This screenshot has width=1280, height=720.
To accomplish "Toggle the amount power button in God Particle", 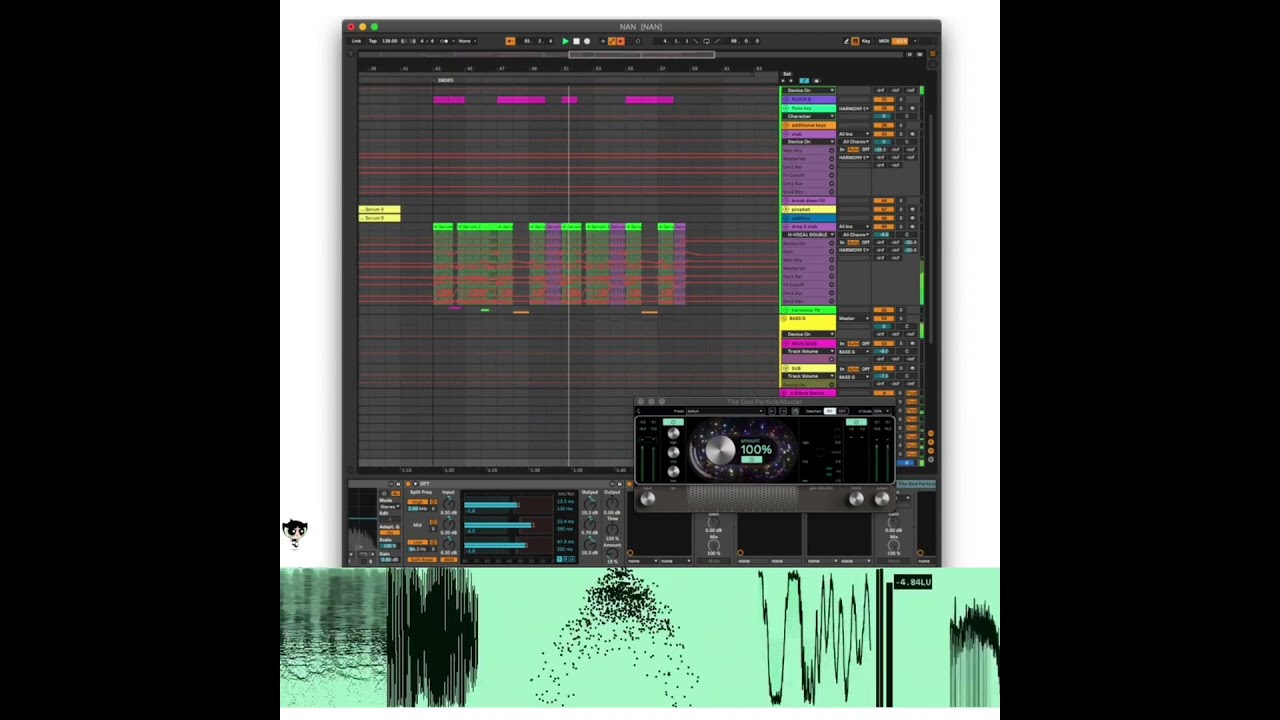I will tap(752, 460).
